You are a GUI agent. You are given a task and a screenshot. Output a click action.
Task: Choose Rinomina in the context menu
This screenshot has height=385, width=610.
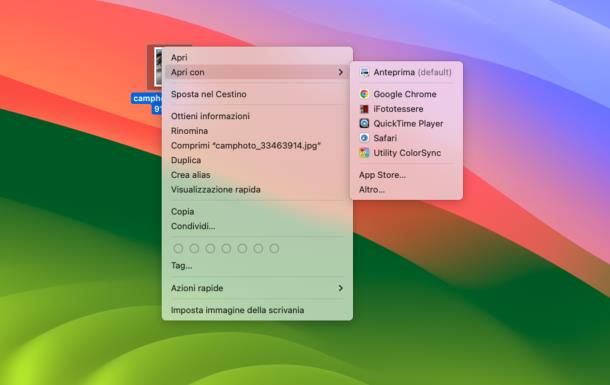tap(257, 131)
